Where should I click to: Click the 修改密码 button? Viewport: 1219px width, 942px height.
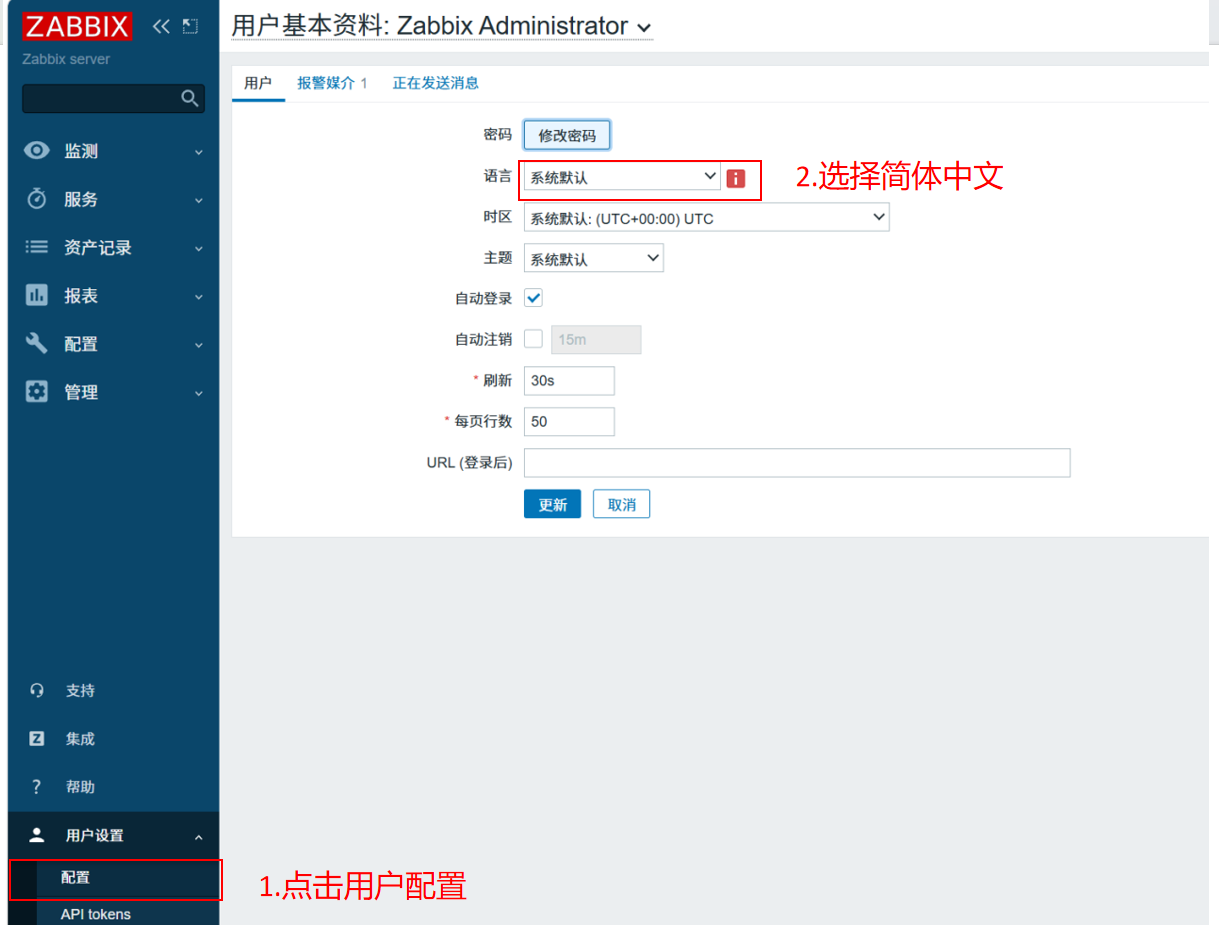(567, 135)
